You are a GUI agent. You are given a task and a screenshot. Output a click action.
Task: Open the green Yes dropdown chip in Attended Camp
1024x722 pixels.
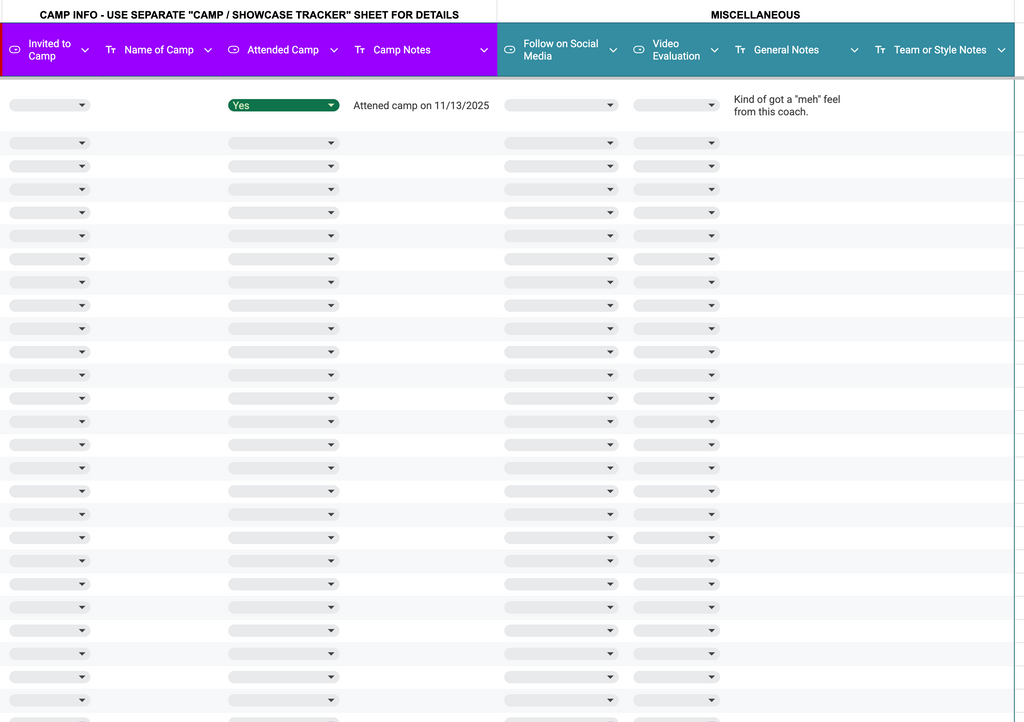point(283,105)
